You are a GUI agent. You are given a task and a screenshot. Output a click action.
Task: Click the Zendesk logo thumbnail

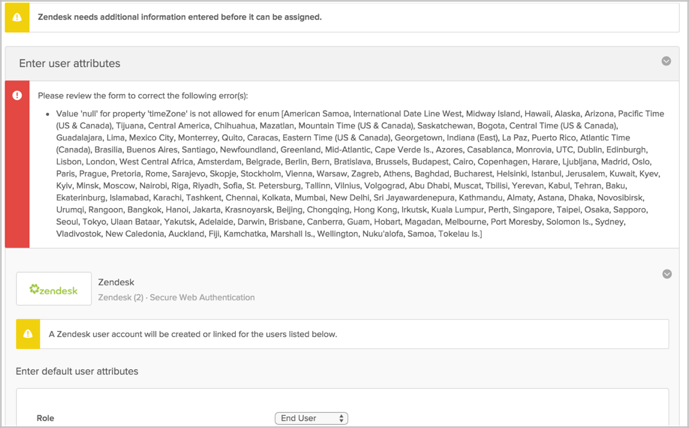54,289
